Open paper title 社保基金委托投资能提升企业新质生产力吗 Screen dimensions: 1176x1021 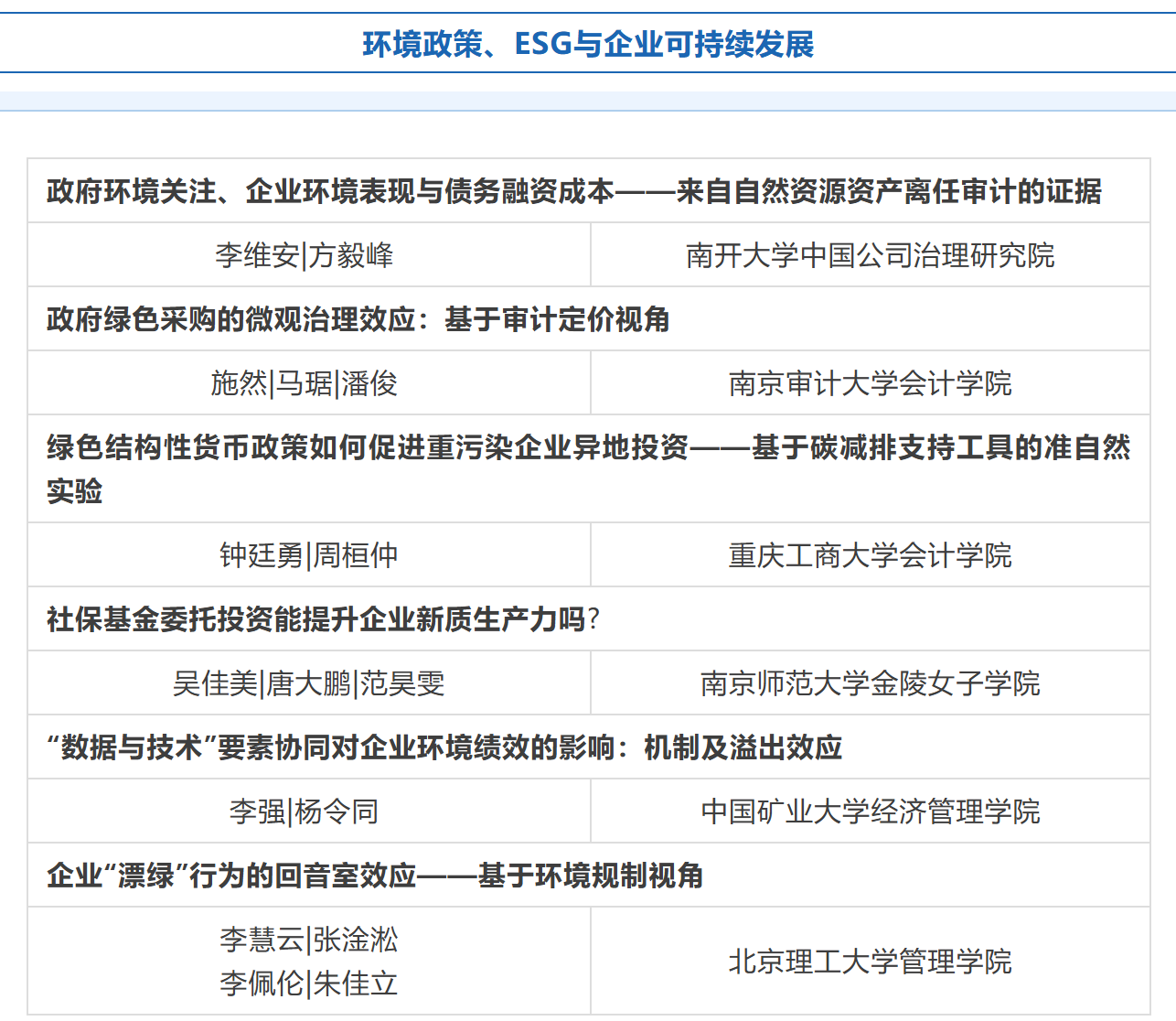pyautogui.click(x=323, y=619)
